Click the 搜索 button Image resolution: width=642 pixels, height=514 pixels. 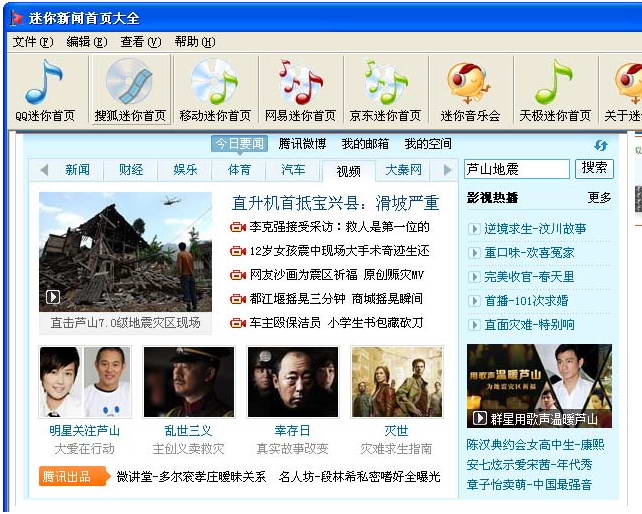point(594,168)
